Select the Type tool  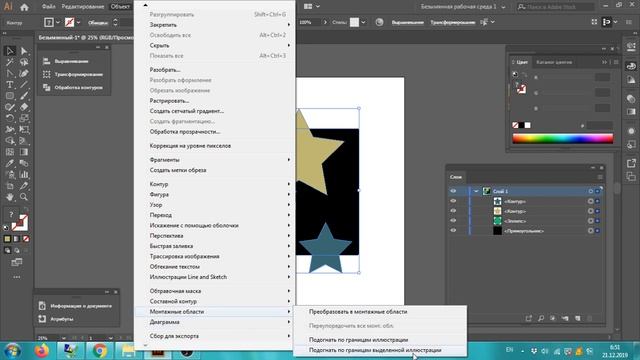(x=10, y=84)
